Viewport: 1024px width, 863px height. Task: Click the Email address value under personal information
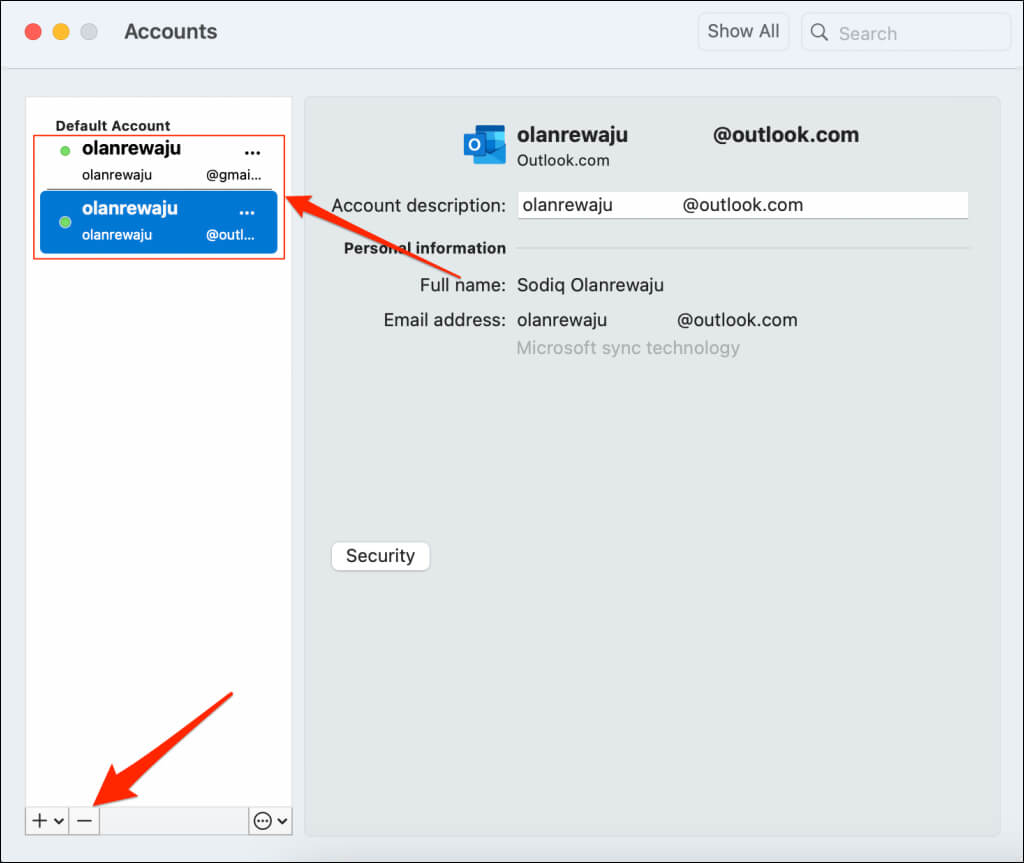[657, 320]
